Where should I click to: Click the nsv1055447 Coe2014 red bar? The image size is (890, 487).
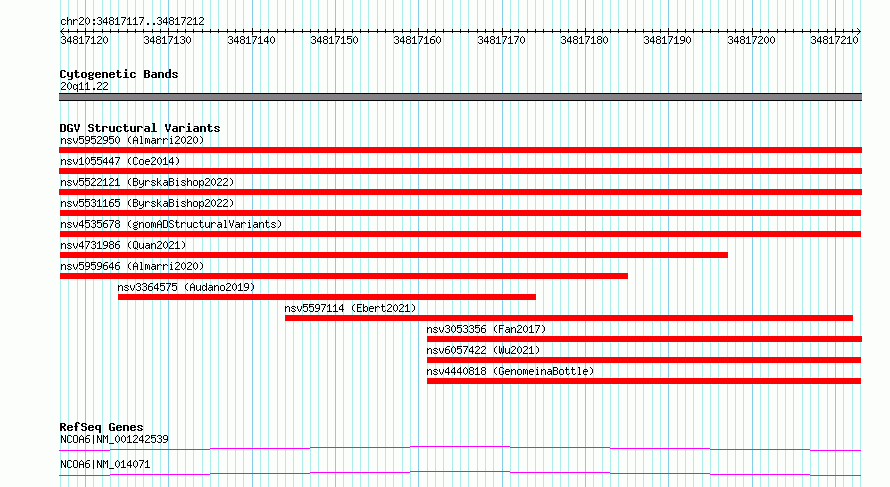click(460, 171)
